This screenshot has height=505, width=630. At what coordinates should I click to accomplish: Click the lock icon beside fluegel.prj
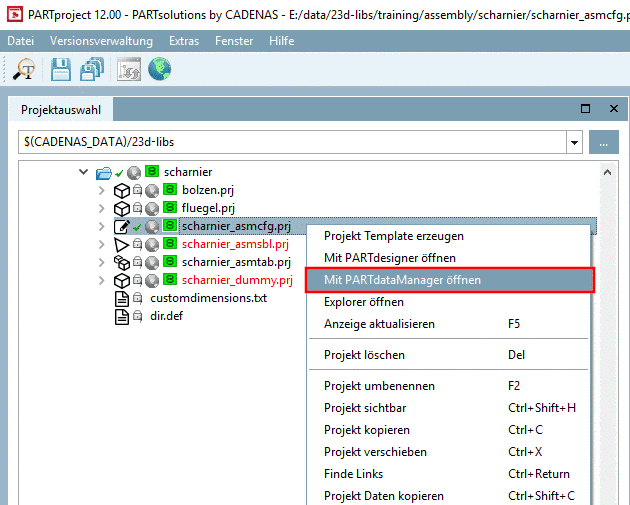tap(137, 208)
